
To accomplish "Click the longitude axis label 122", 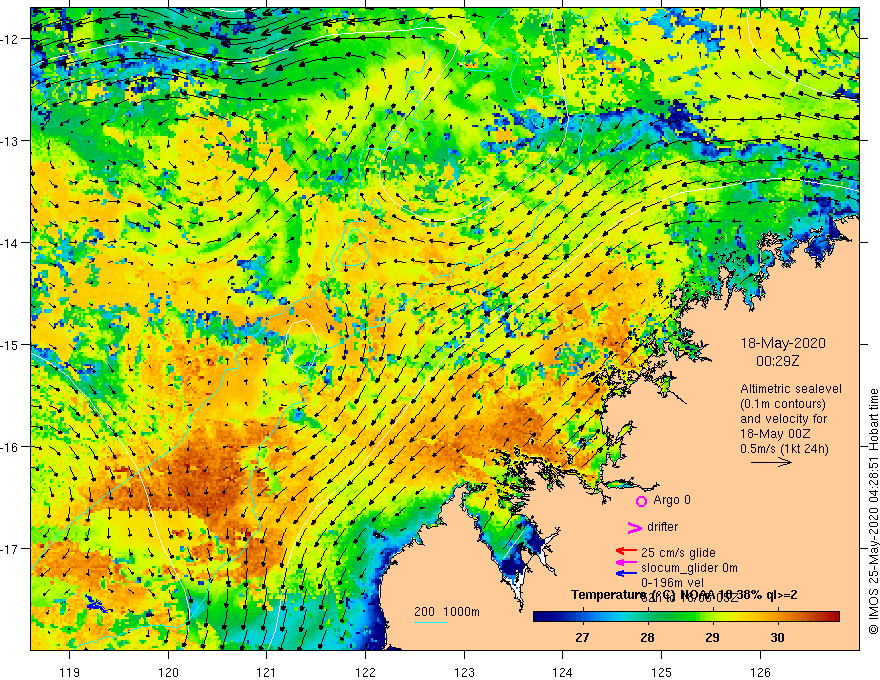I will point(365,672).
